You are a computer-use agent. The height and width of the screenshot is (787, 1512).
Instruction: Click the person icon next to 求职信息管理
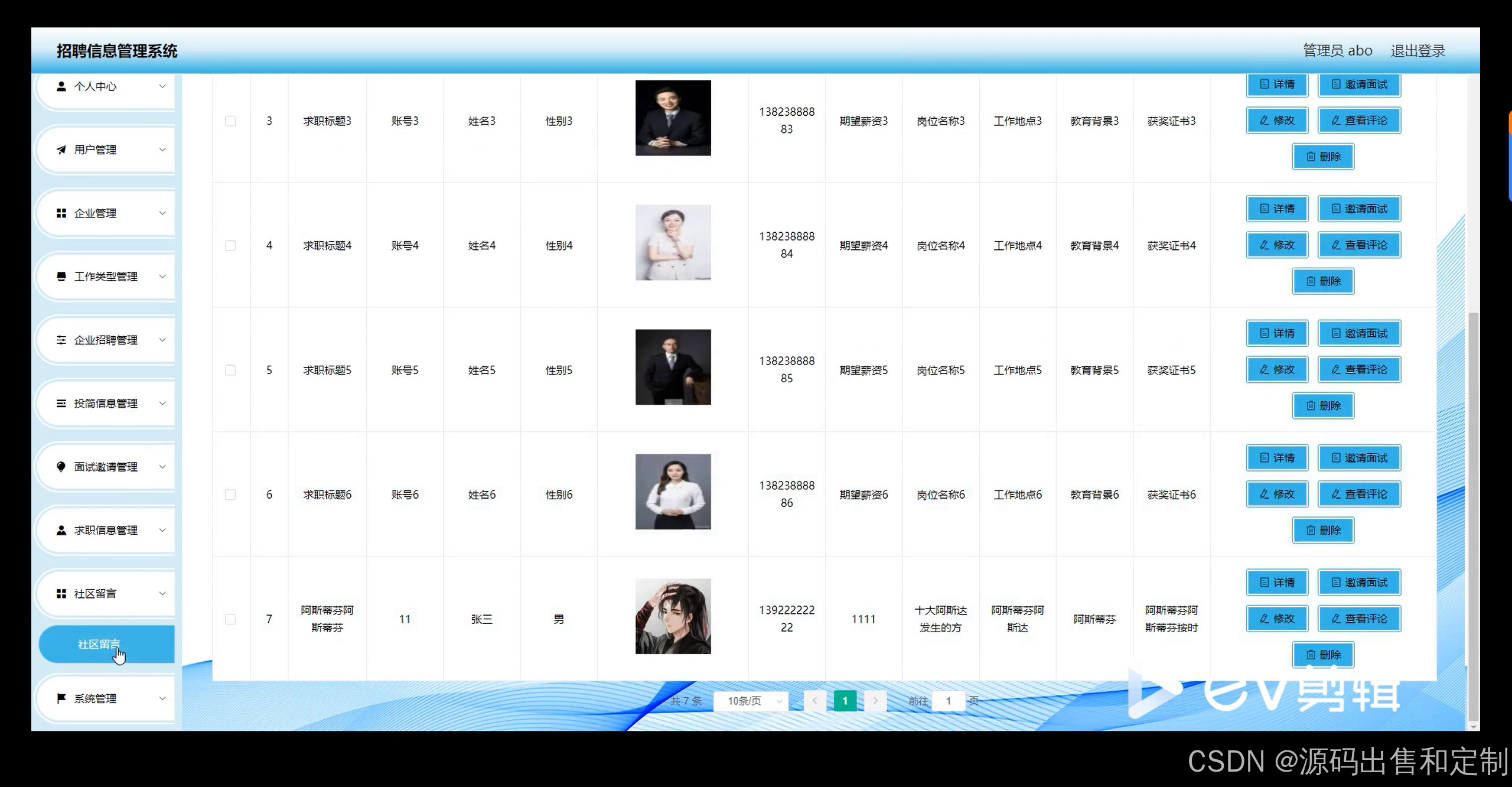tap(61, 530)
